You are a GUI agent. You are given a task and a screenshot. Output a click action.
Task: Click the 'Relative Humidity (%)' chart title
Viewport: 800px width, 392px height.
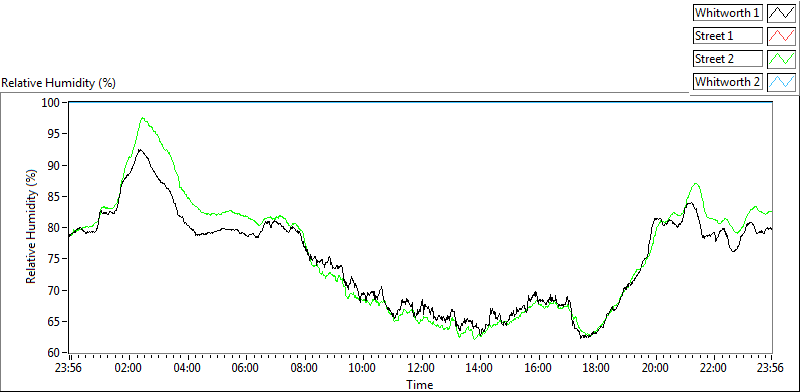(x=59, y=83)
